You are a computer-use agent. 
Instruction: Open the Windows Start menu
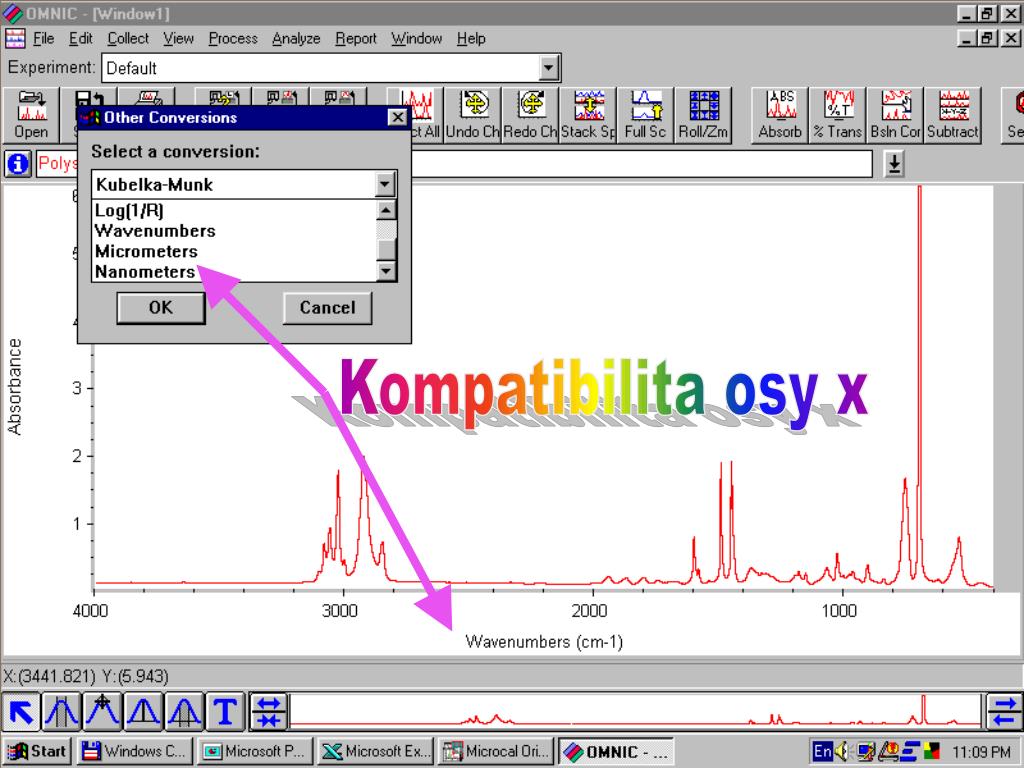click(38, 751)
